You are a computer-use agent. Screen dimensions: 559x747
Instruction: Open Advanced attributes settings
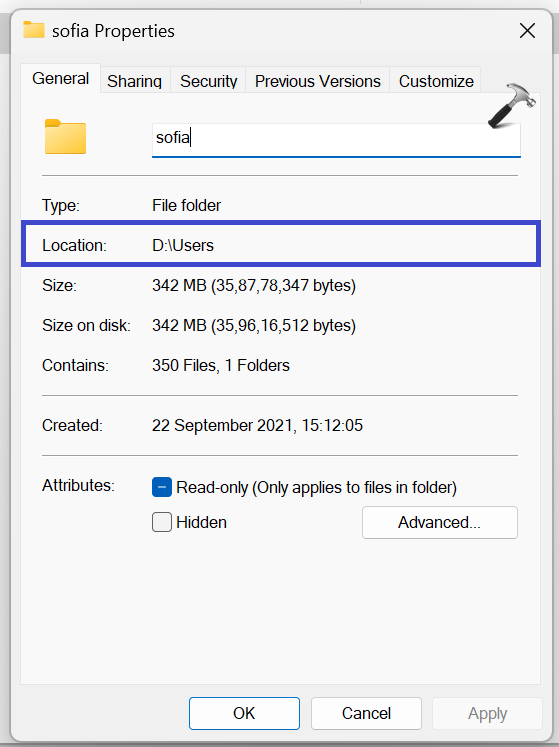pyautogui.click(x=439, y=523)
